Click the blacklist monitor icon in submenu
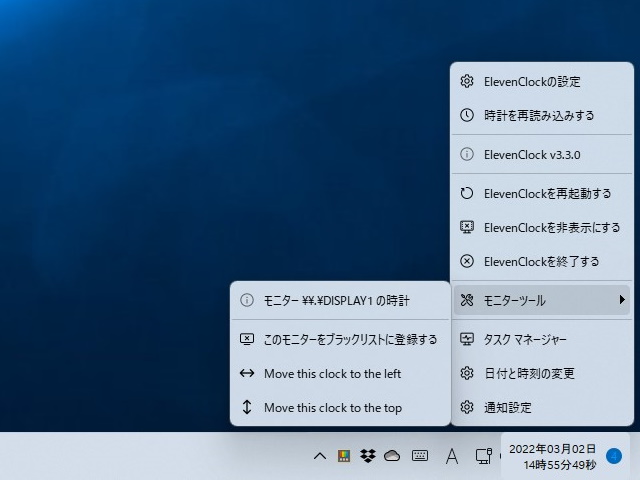640x480 pixels. point(247,339)
